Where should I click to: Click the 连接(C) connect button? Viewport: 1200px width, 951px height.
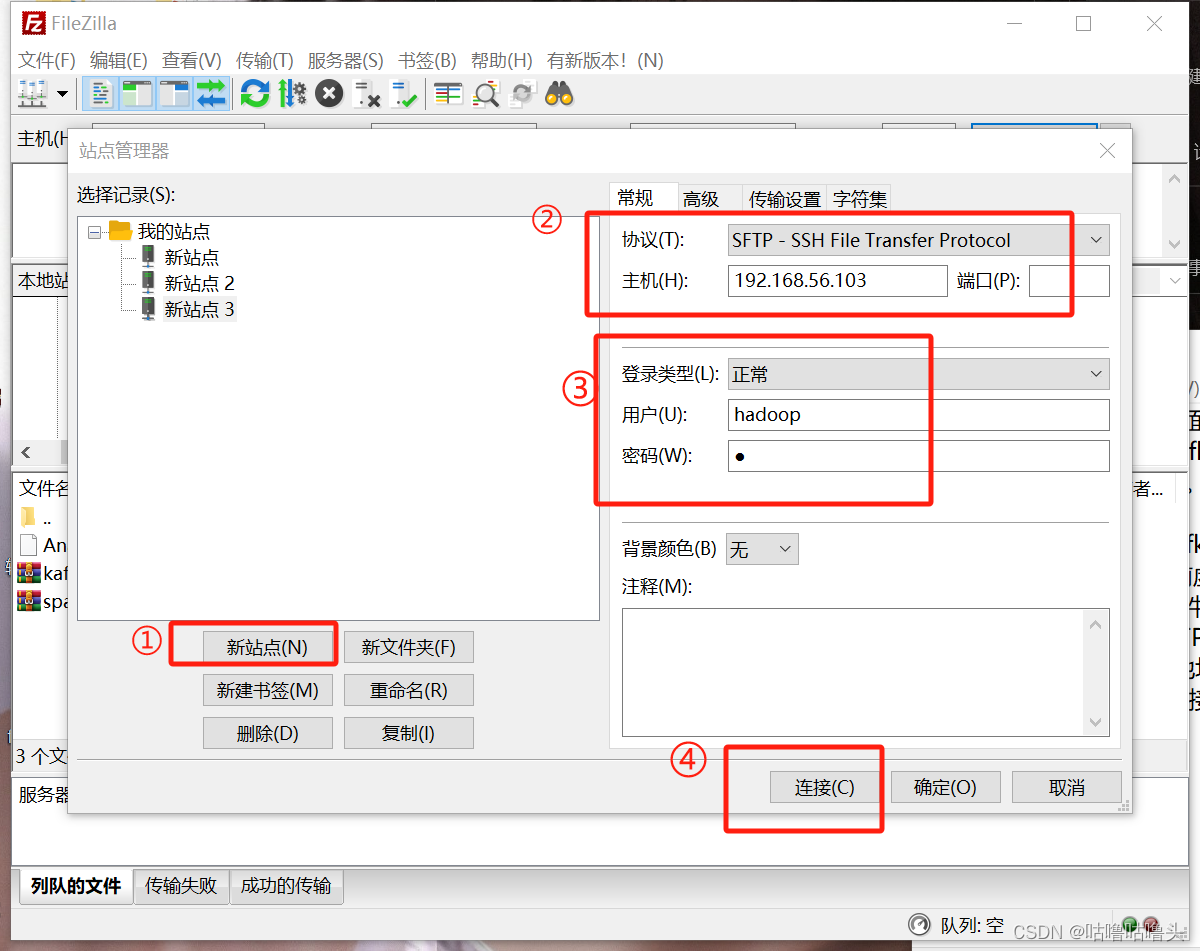[825, 787]
